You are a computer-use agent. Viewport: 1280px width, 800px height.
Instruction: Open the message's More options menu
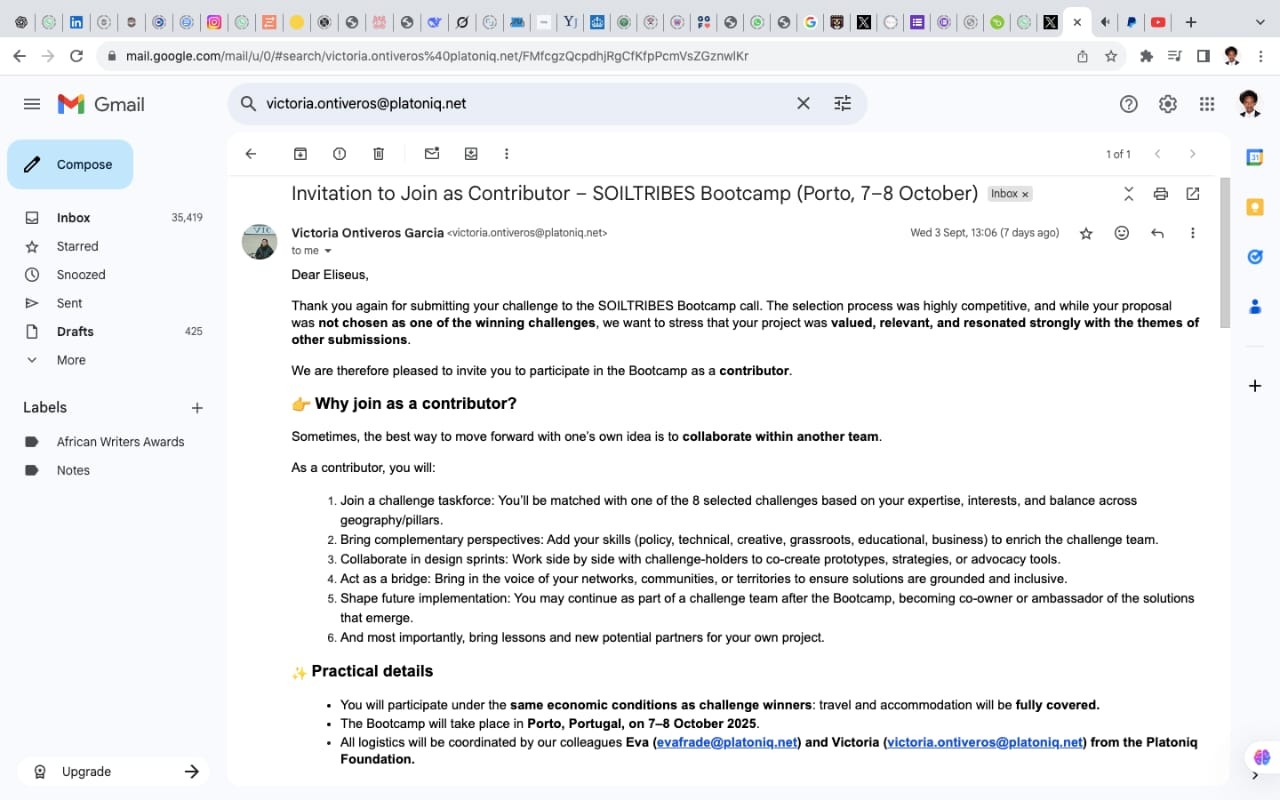tap(1192, 233)
